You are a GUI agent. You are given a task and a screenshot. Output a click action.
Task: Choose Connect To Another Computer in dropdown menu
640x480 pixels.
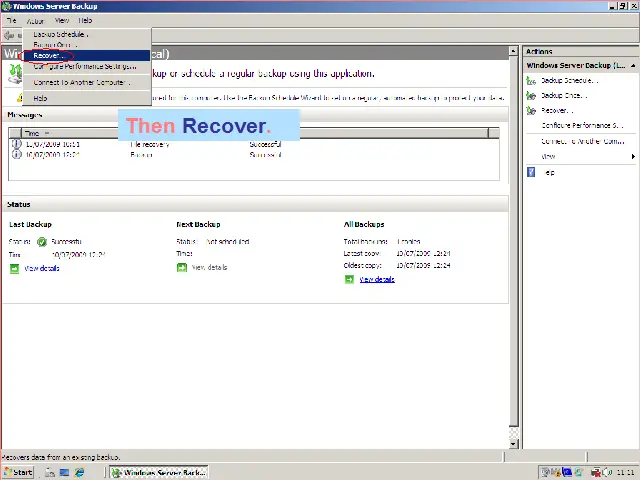coord(87,82)
